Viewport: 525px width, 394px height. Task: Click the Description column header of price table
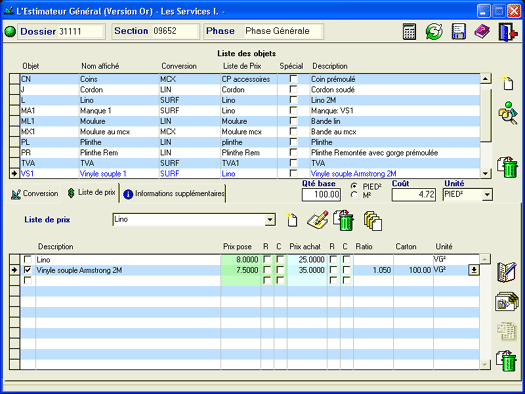(x=55, y=246)
